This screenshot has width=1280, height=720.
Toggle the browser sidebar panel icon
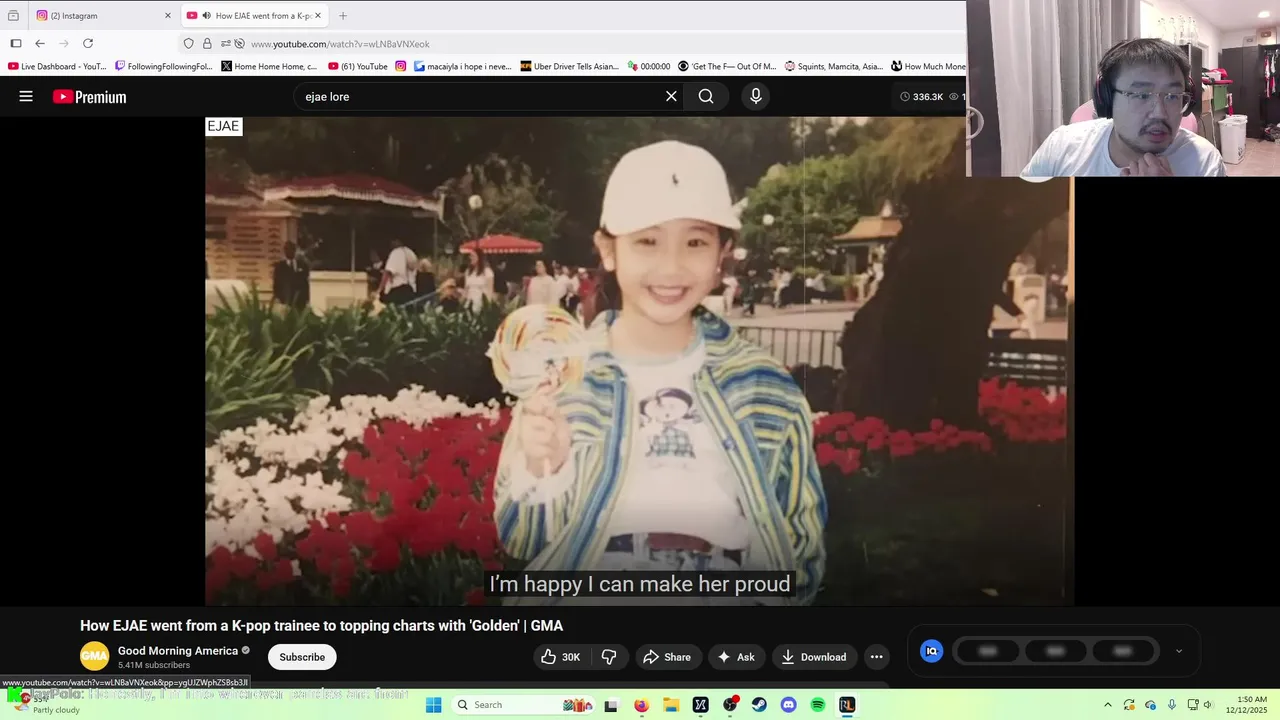[16, 43]
